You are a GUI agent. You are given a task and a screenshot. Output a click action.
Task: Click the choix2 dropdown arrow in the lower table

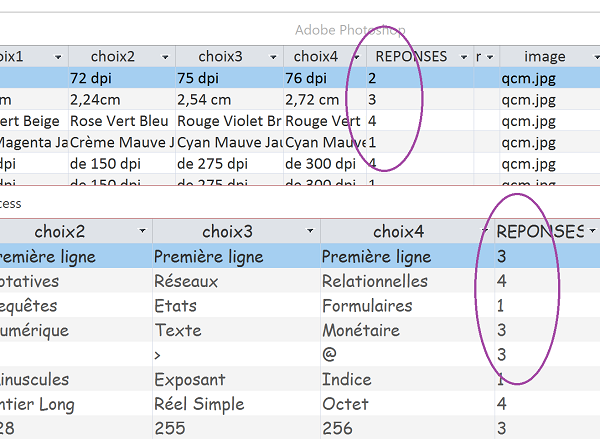pyautogui.click(x=141, y=232)
